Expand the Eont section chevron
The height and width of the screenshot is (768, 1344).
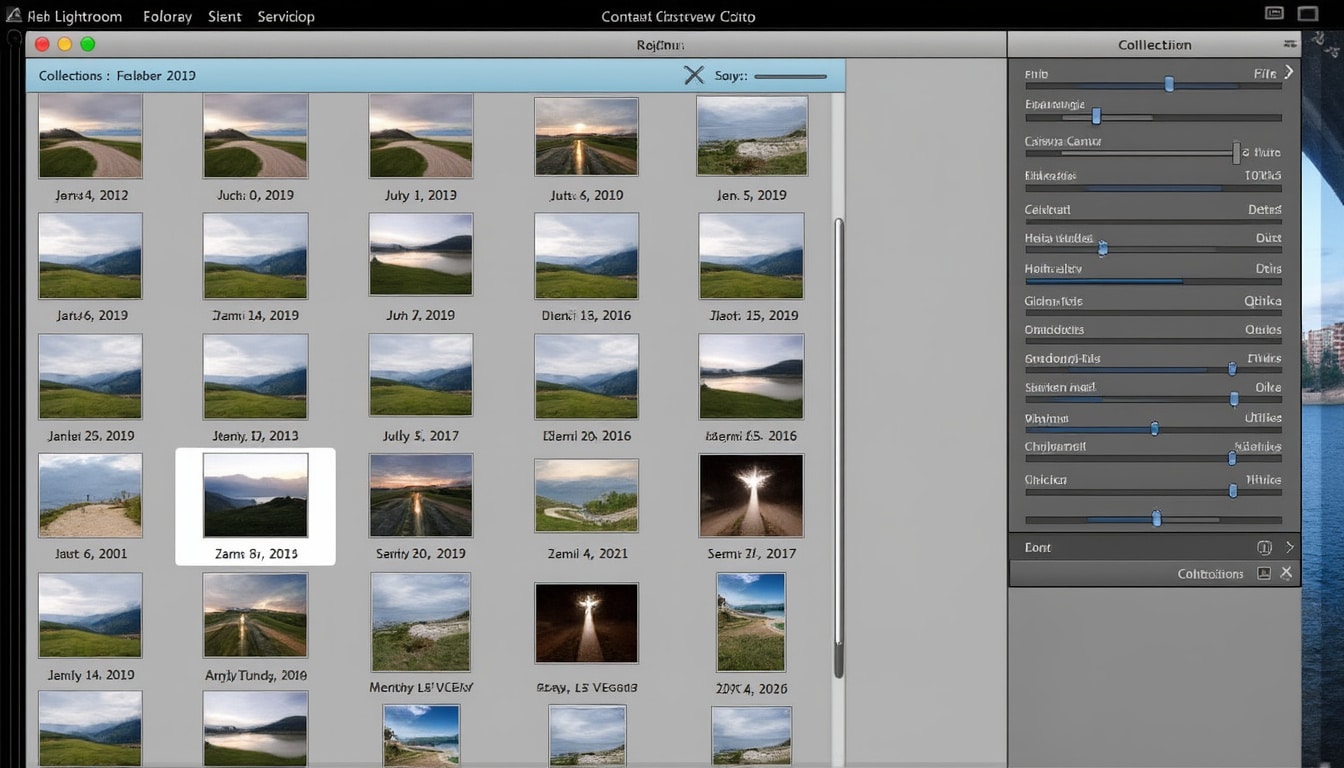tap(1289, 547)
